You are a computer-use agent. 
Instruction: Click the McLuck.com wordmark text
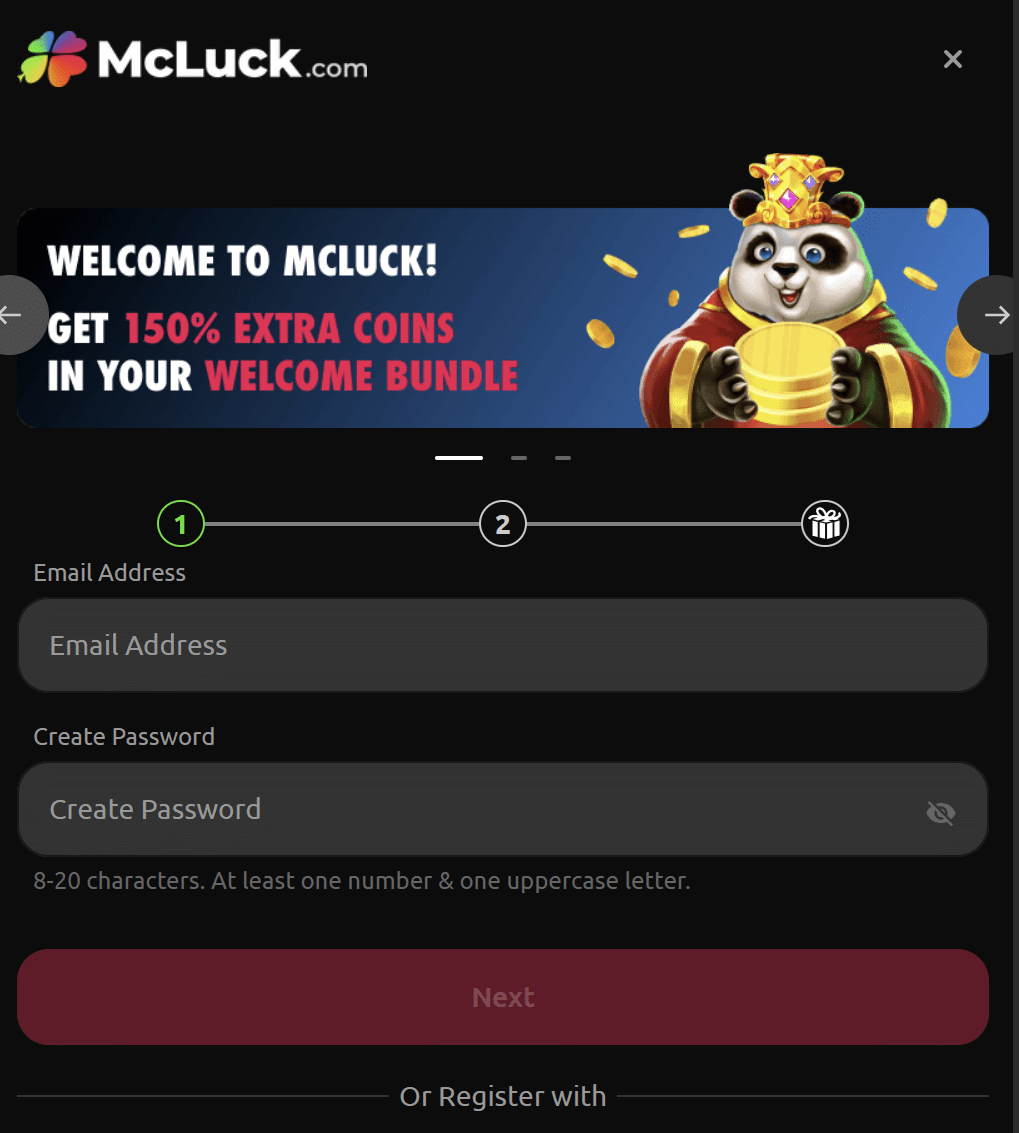[x=233, y=59]
